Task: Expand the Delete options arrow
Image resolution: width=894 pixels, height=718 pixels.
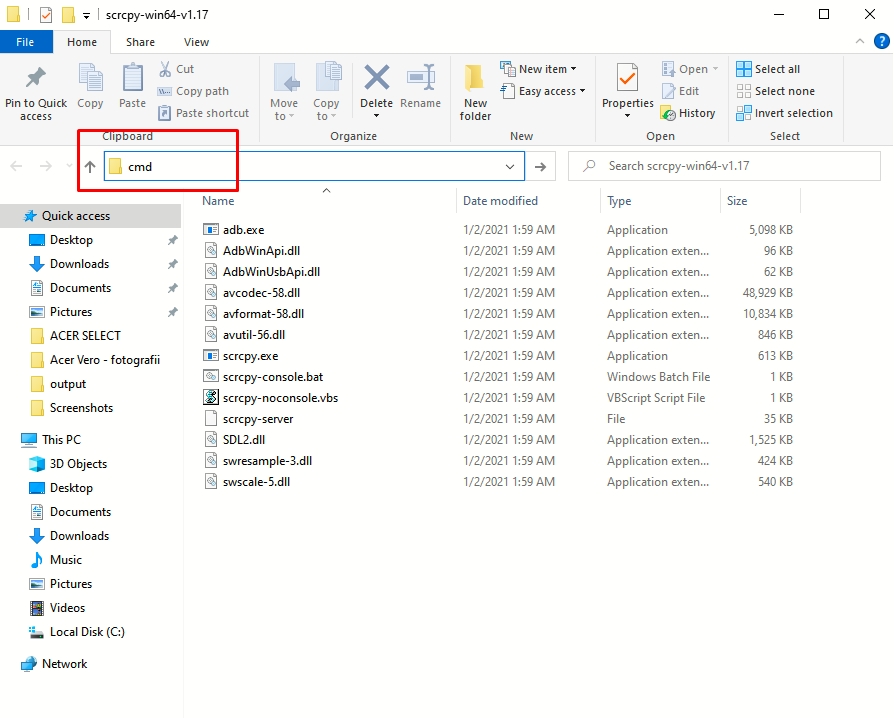Action: (x=376, y=116)
